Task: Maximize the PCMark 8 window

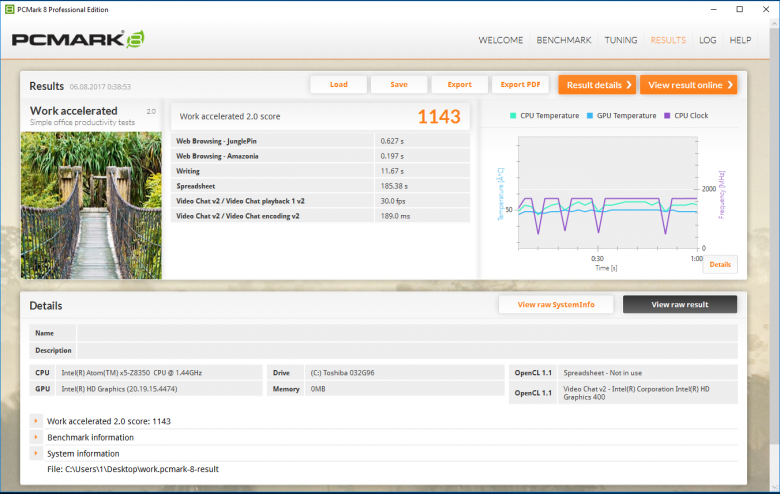Action: [740, 9]
